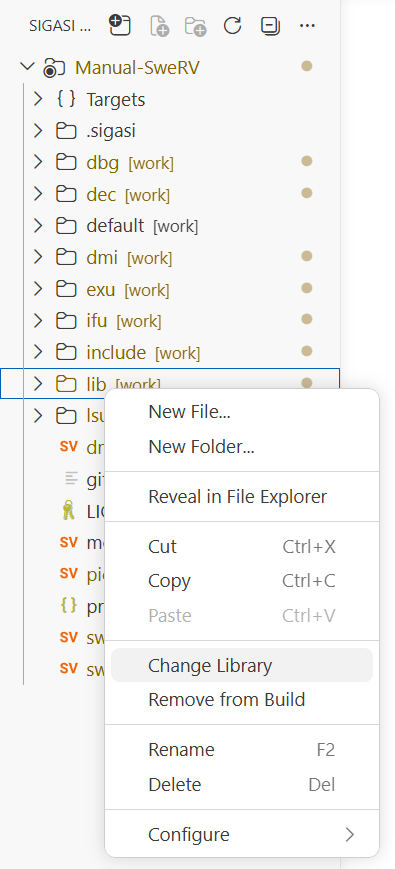
Task: Expand the .sigasi folder chevron
Action: (38, 131)
